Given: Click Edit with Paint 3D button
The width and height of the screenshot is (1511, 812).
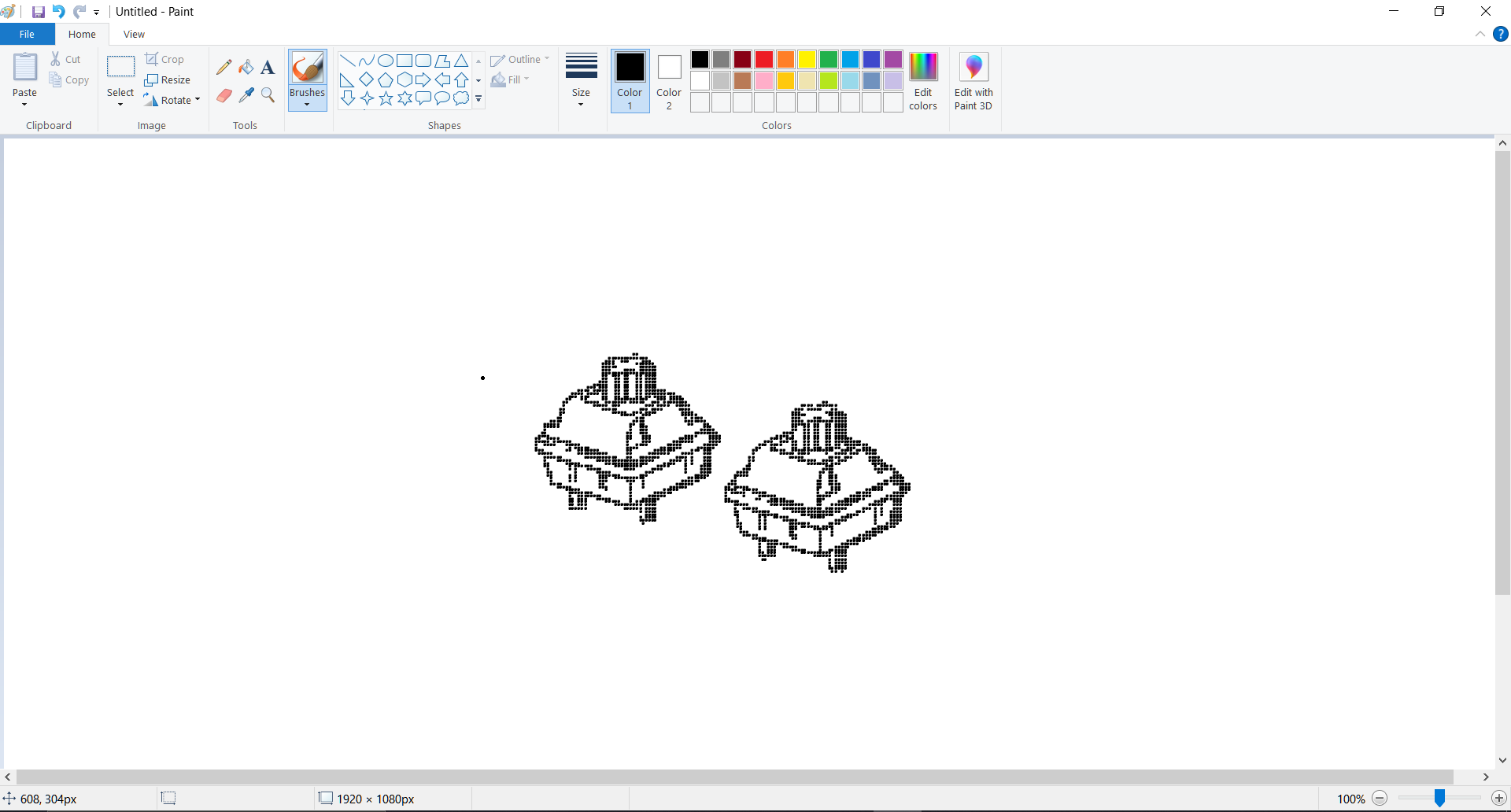Looking at the screenshot, I should click(x=973, y=81).
